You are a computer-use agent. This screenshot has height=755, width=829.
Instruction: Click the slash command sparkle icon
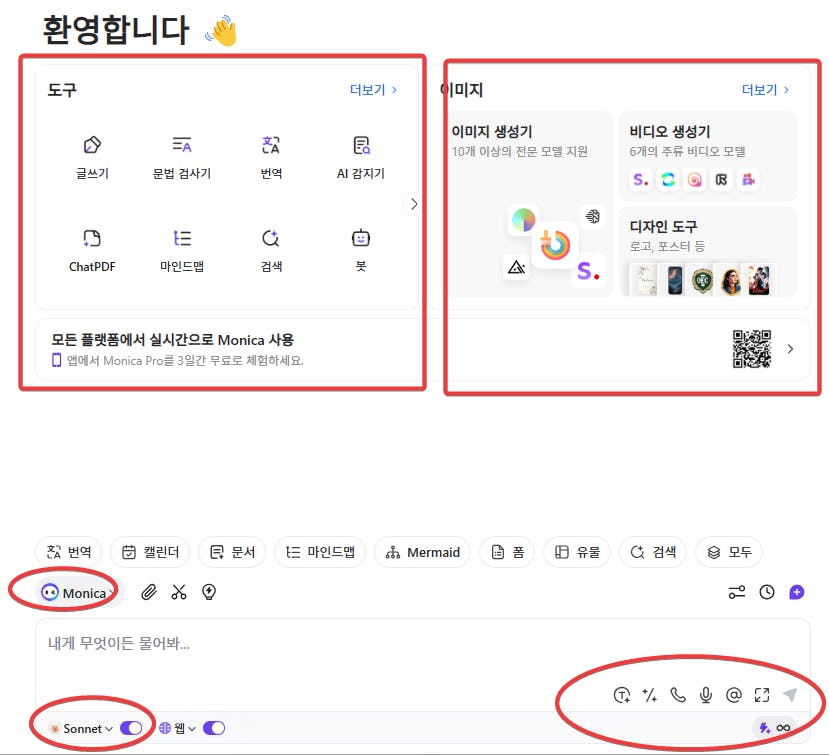point(650,695)
